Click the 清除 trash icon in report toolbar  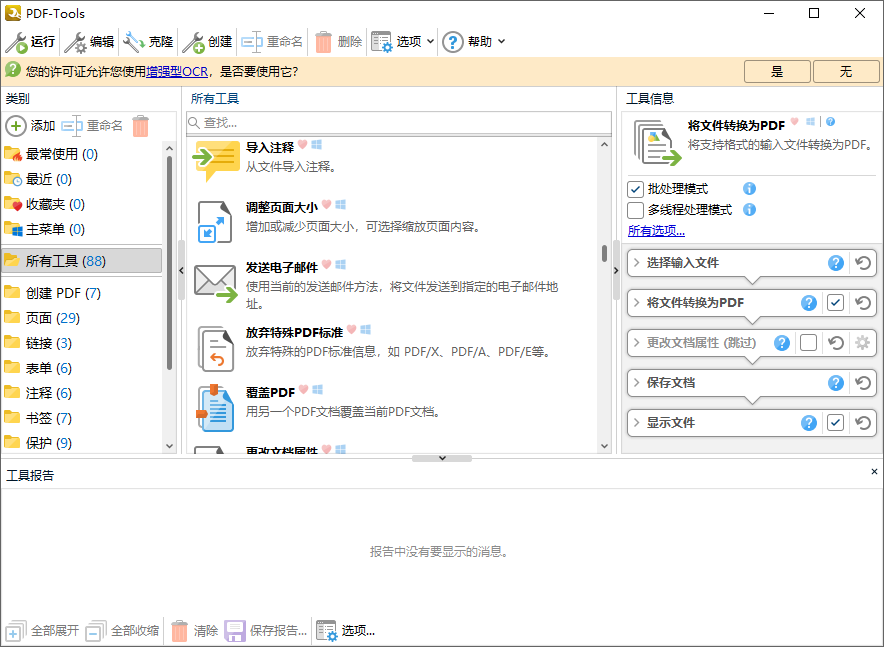coord(179,631)
